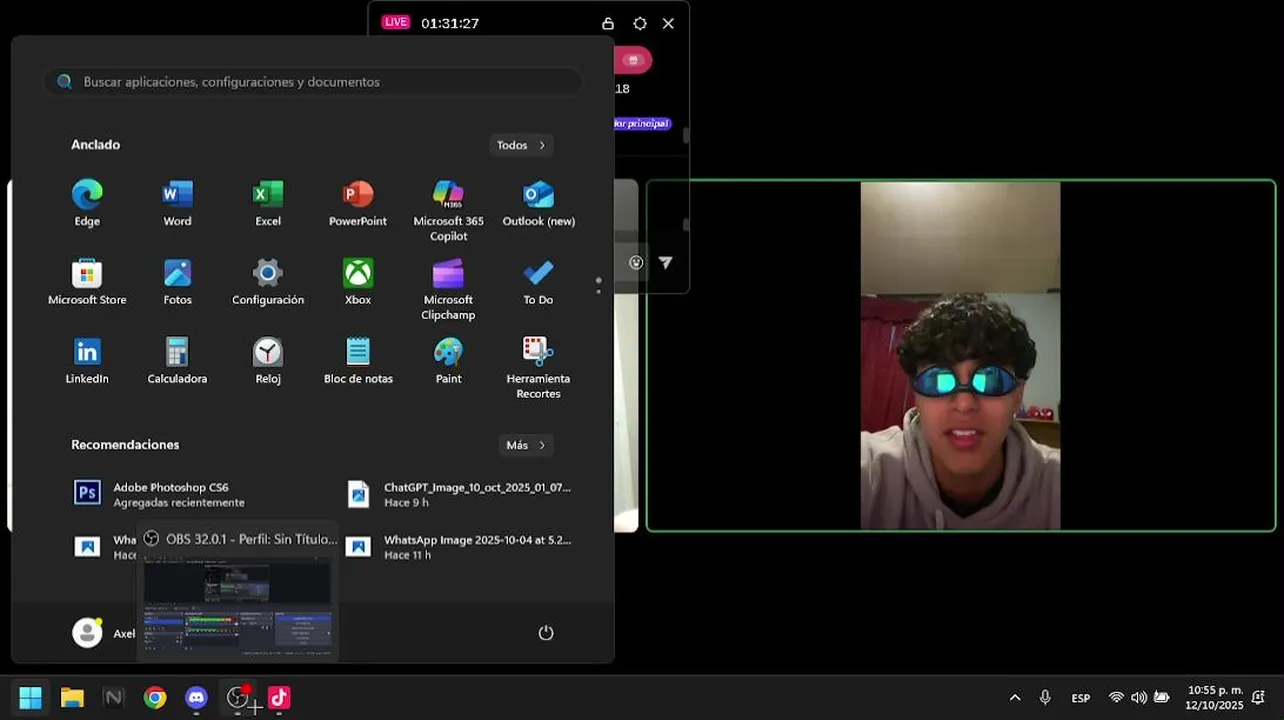Open the clock and date 10:55 p. m.
The height and width of the screenshot is (720, 1284).
click(1215, 698)
